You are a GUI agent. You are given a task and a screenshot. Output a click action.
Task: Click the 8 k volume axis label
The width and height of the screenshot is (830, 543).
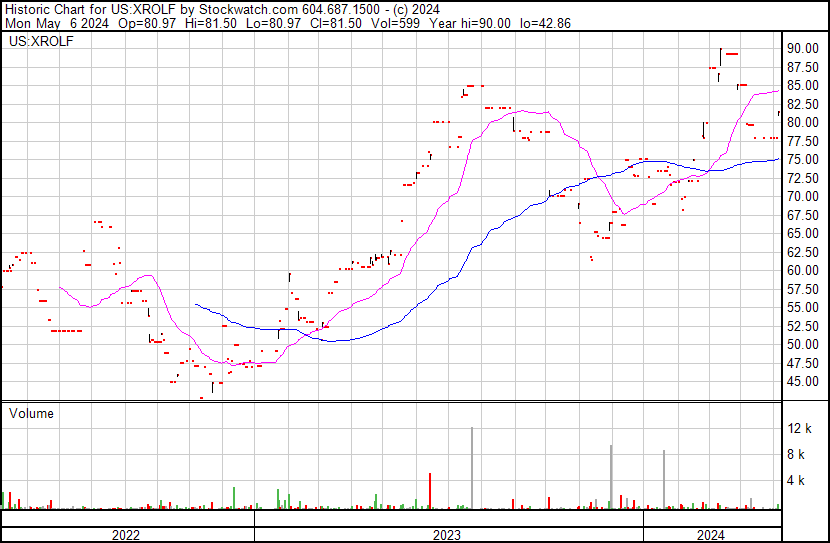(x=799, y=455)
